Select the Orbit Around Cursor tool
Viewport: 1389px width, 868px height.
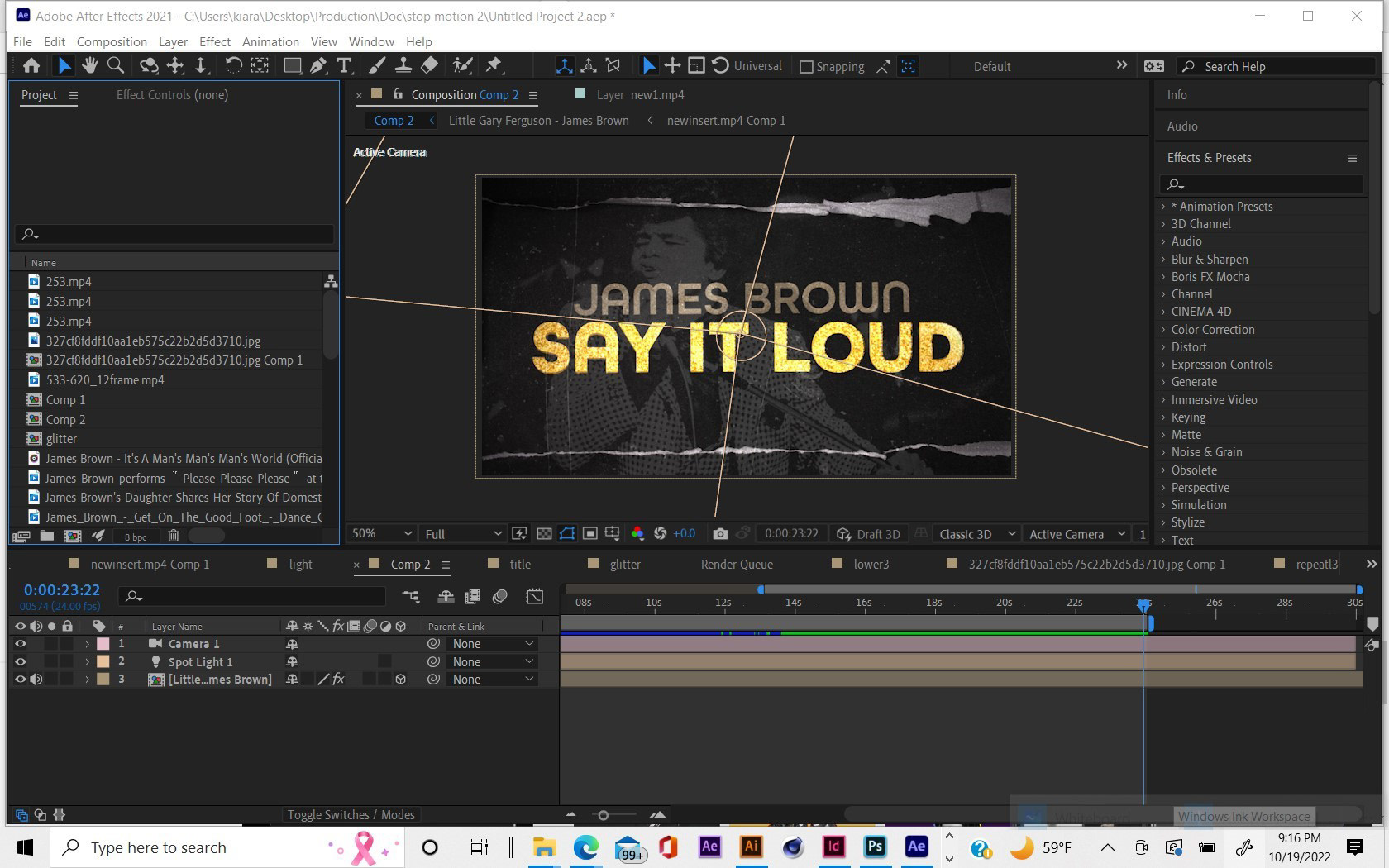click(x=149, y=66)
